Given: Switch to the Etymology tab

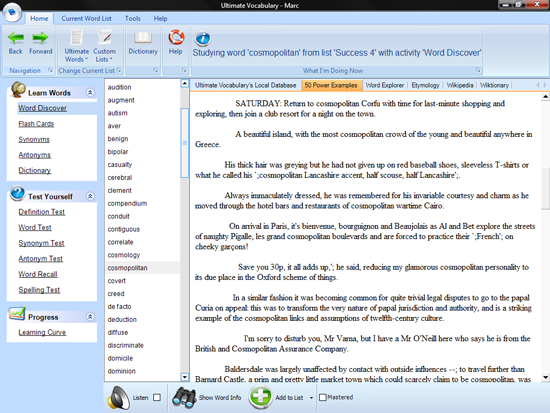Looking at the screenshot, I should click(x=425, y=85).
